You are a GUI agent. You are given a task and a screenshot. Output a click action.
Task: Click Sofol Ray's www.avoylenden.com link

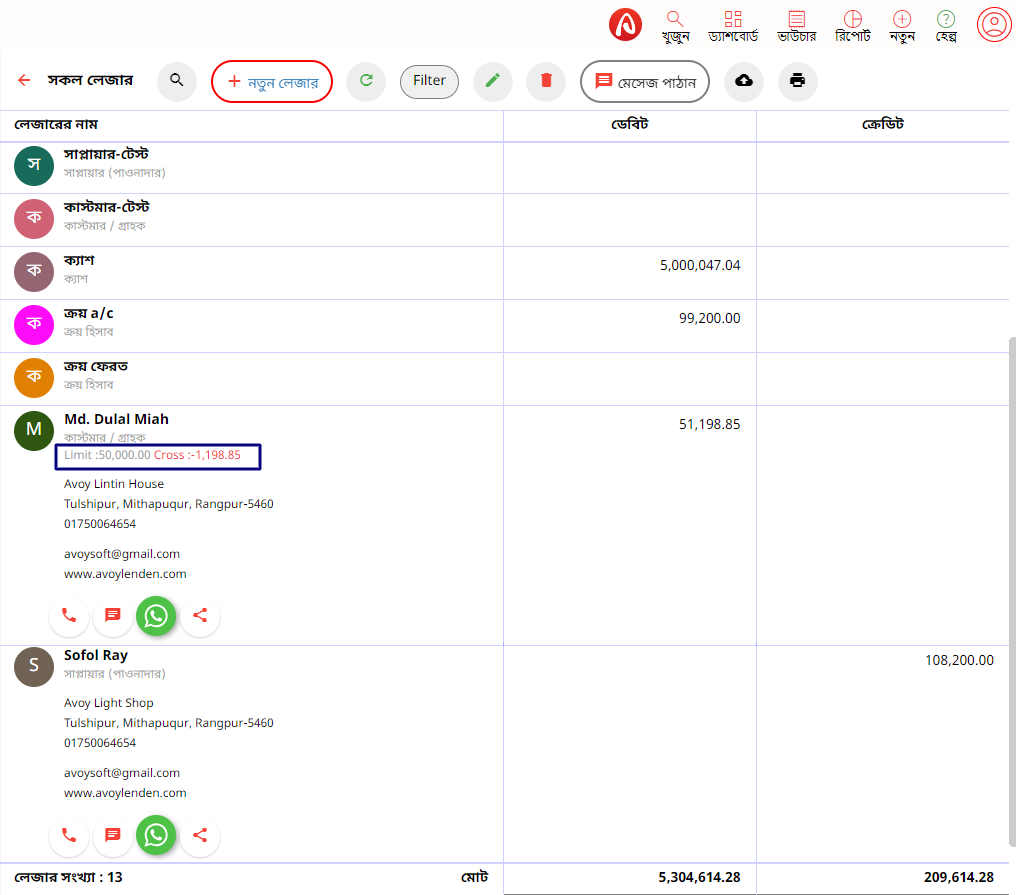point(125,793)
